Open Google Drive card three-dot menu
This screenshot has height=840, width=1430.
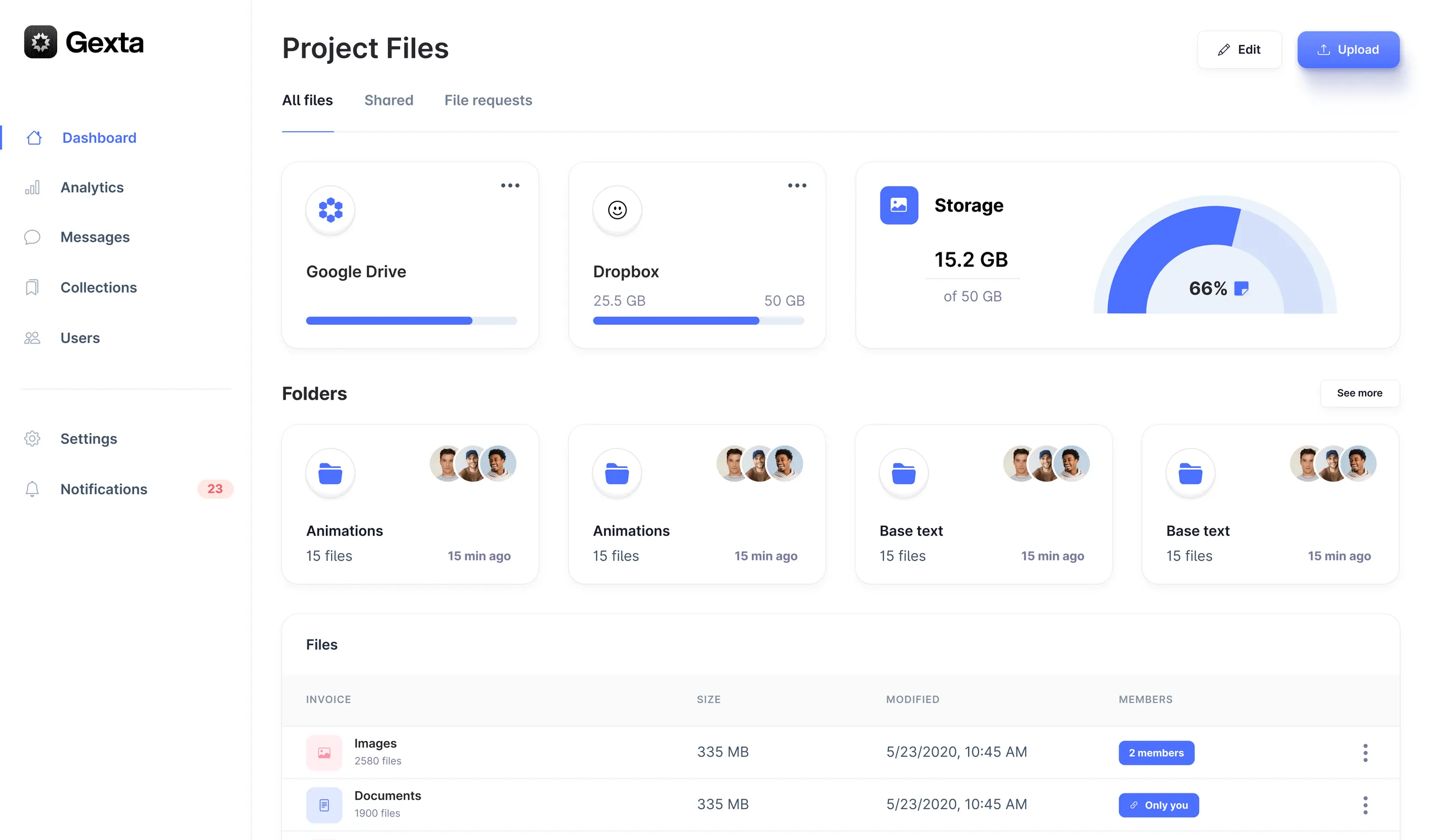pos(510,185)
